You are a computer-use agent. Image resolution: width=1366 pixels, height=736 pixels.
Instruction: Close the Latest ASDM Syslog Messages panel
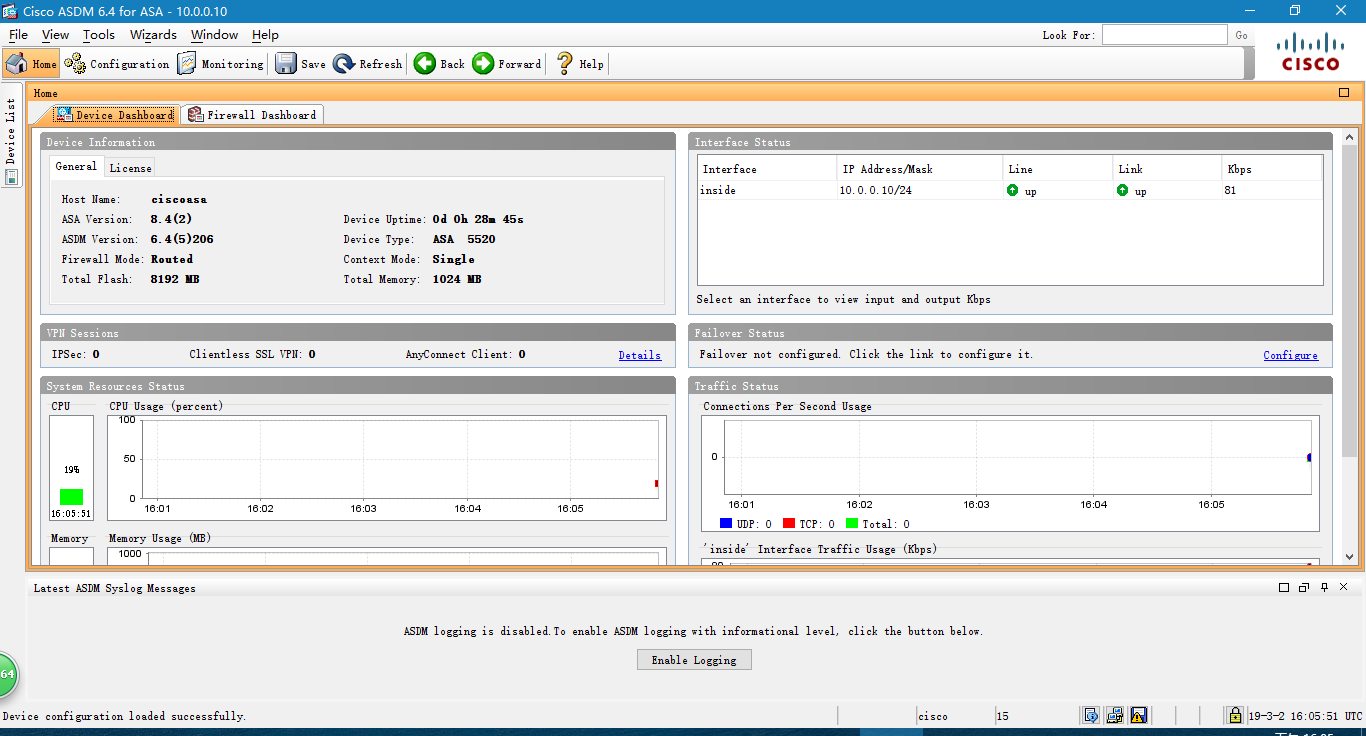(1344, 588)
